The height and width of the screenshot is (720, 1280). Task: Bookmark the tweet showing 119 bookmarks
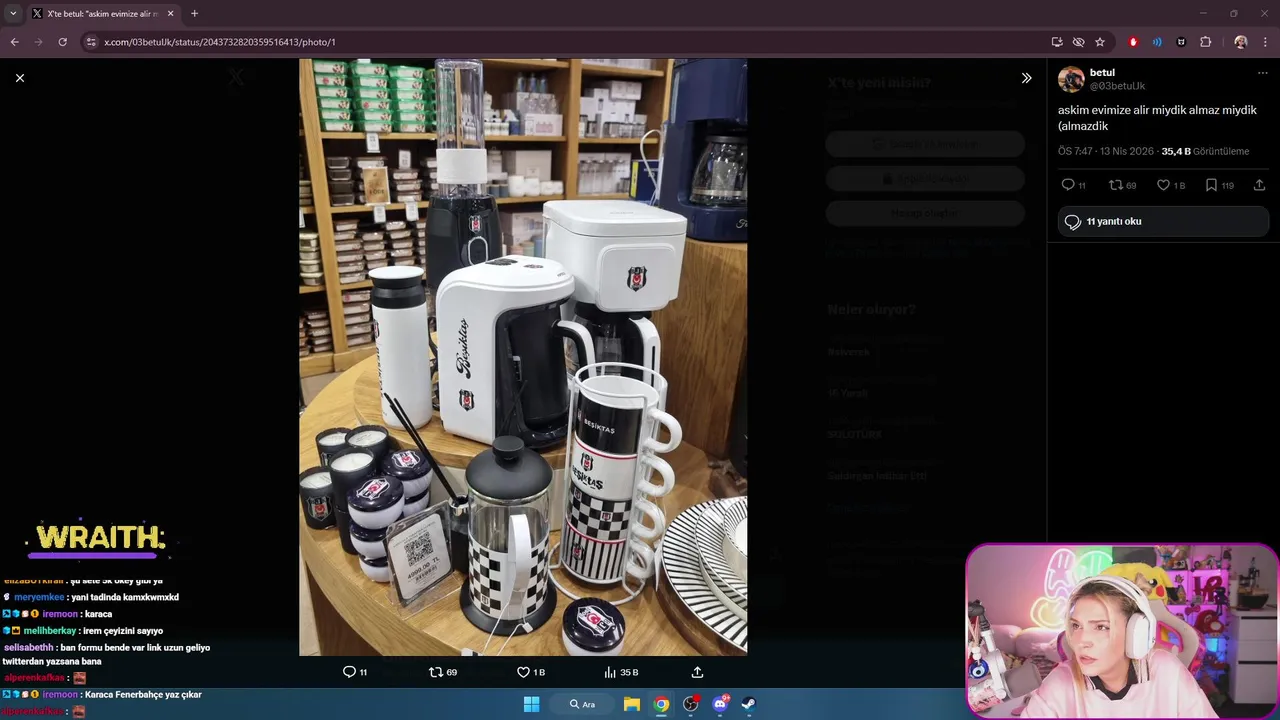[x=1211, y=185]
